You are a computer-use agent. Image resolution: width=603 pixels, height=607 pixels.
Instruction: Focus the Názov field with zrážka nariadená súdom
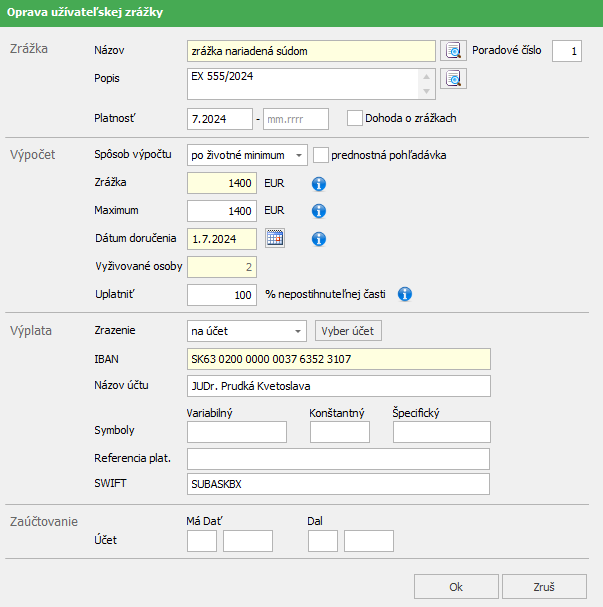click(x=311, y=51)
